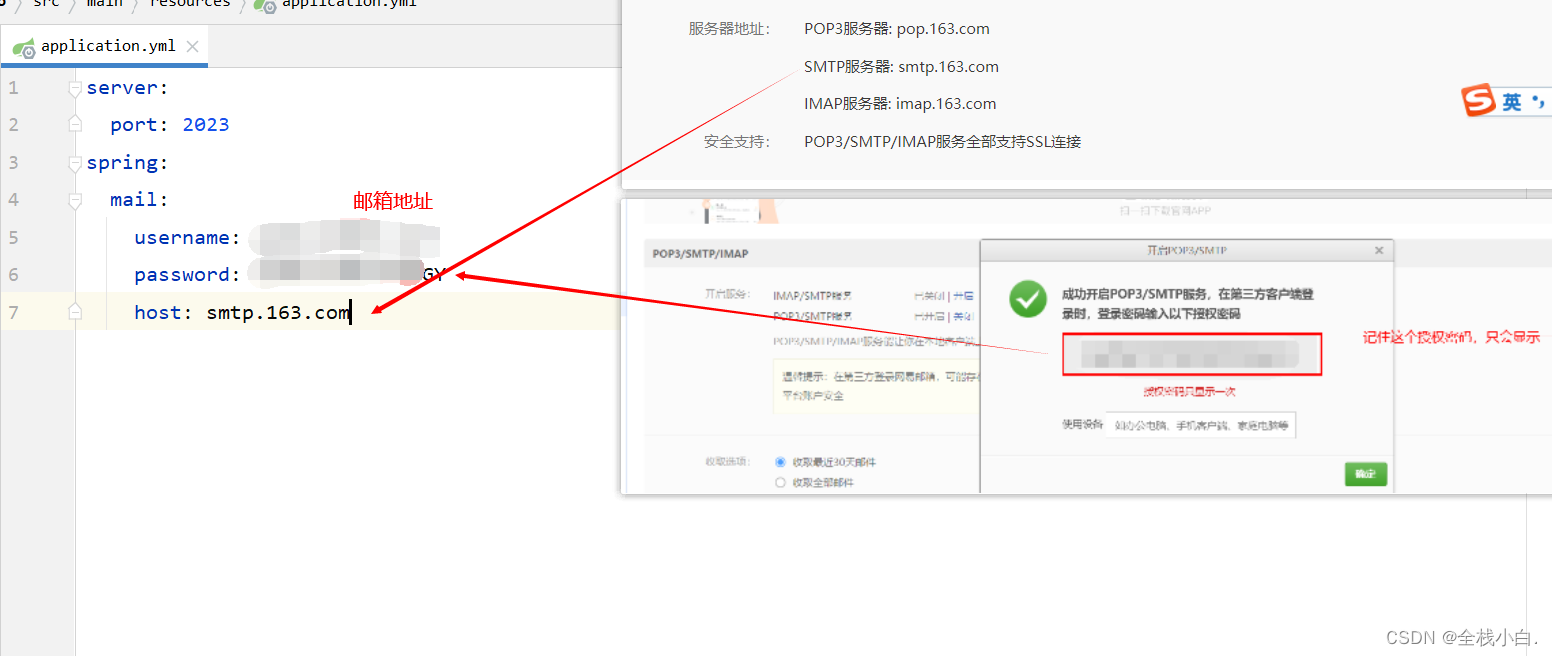Click line number 1 in the gutter
The height and width of the screenshot is (656, 1552).
point(13,88)
